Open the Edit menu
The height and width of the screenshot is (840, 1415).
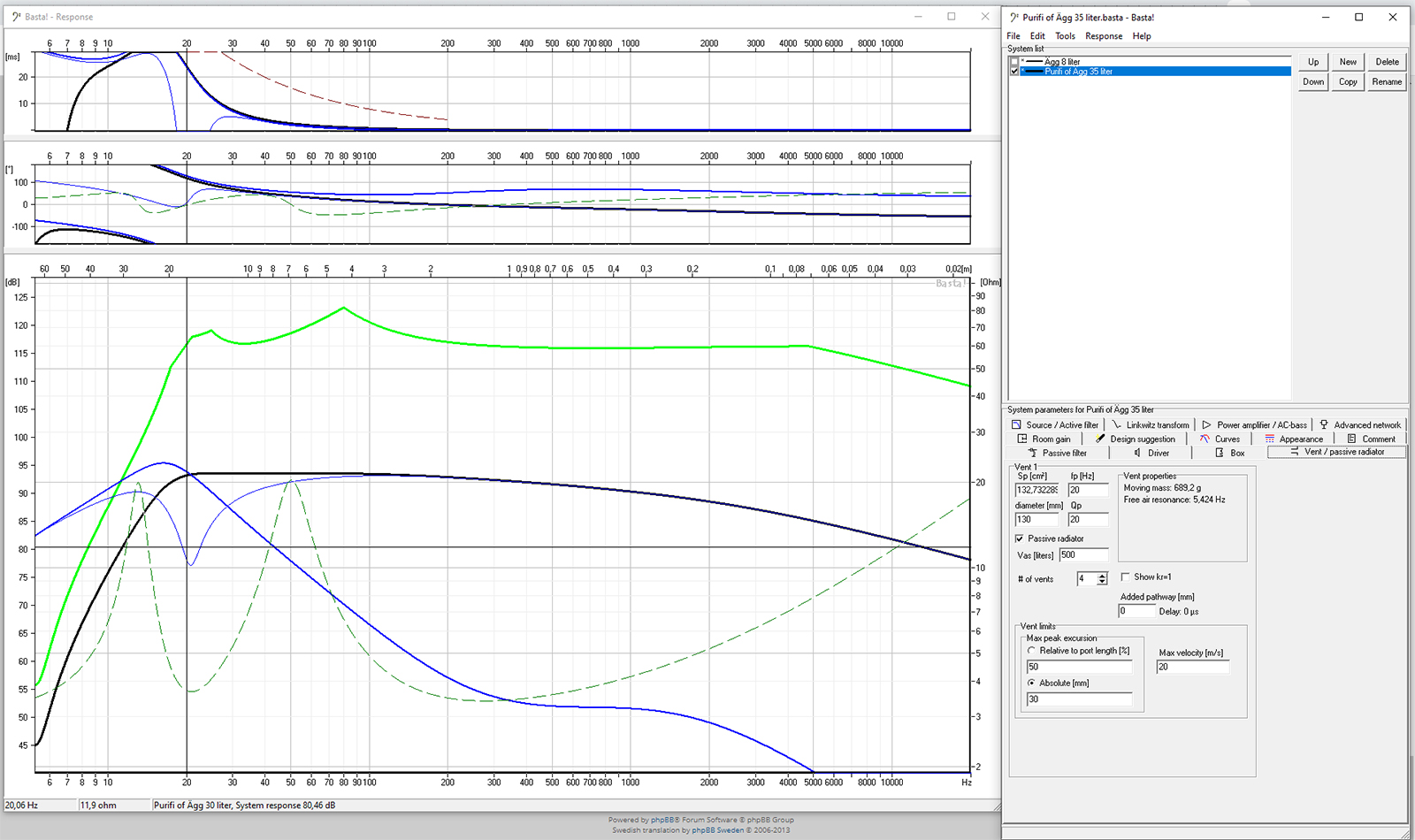click(1037, 36)
